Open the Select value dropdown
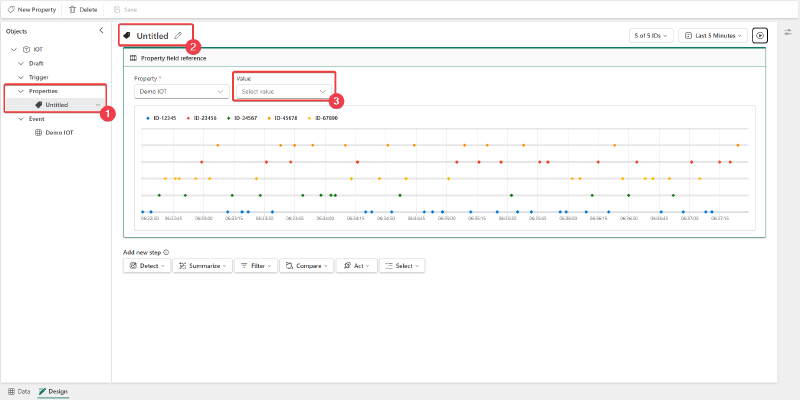The height and width of the screenshot is (400, 800). point(284,91)
